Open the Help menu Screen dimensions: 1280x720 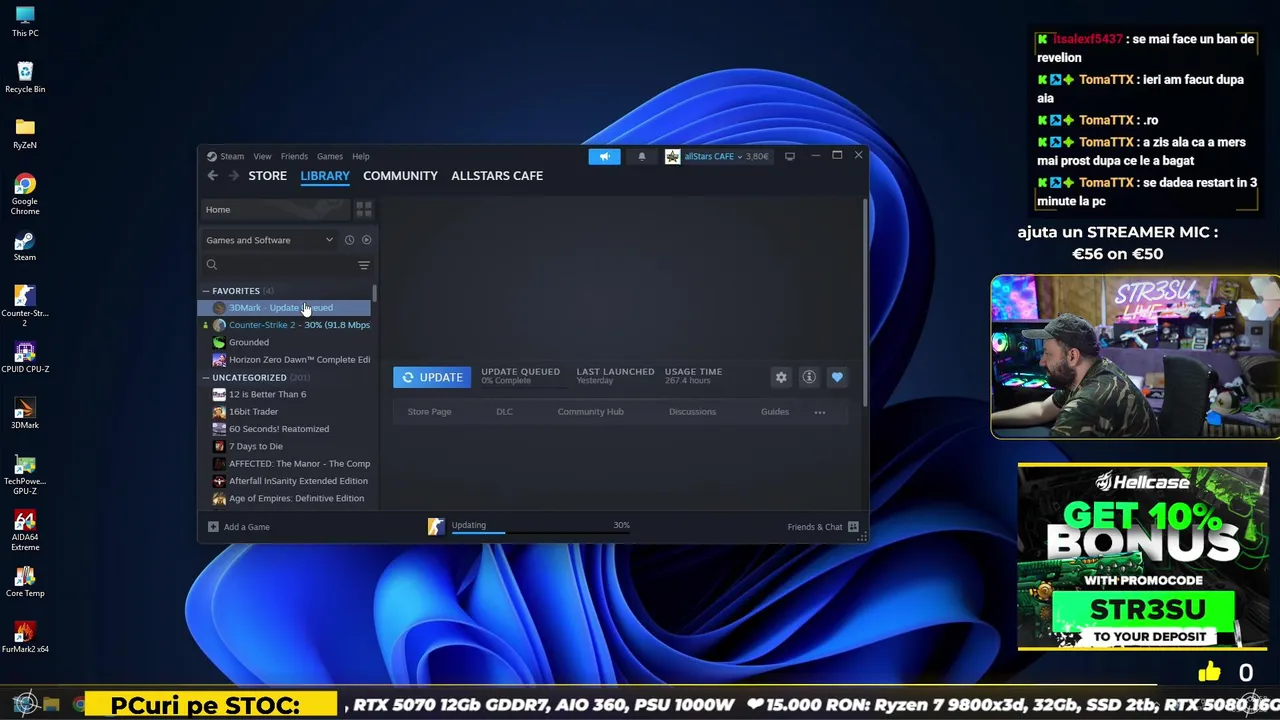click(361, 156)
